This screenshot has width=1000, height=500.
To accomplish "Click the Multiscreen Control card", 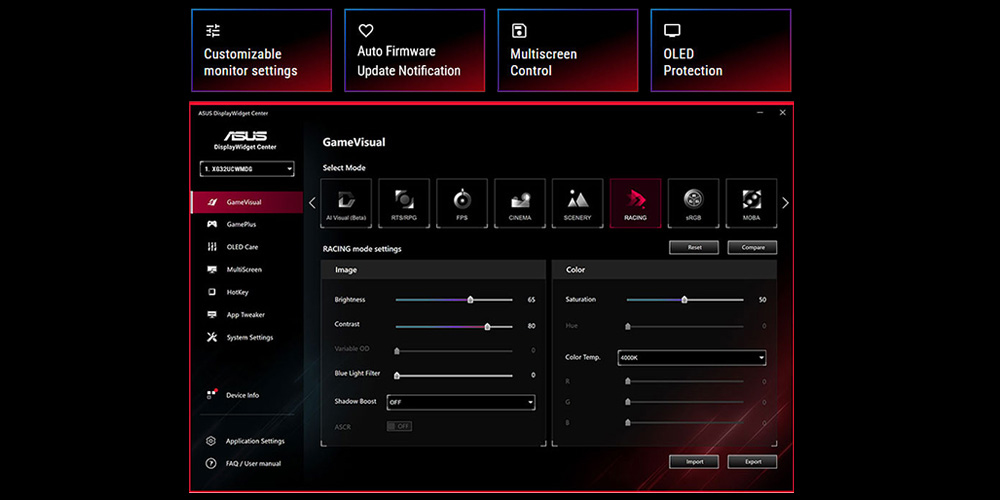I will (568, 50).
